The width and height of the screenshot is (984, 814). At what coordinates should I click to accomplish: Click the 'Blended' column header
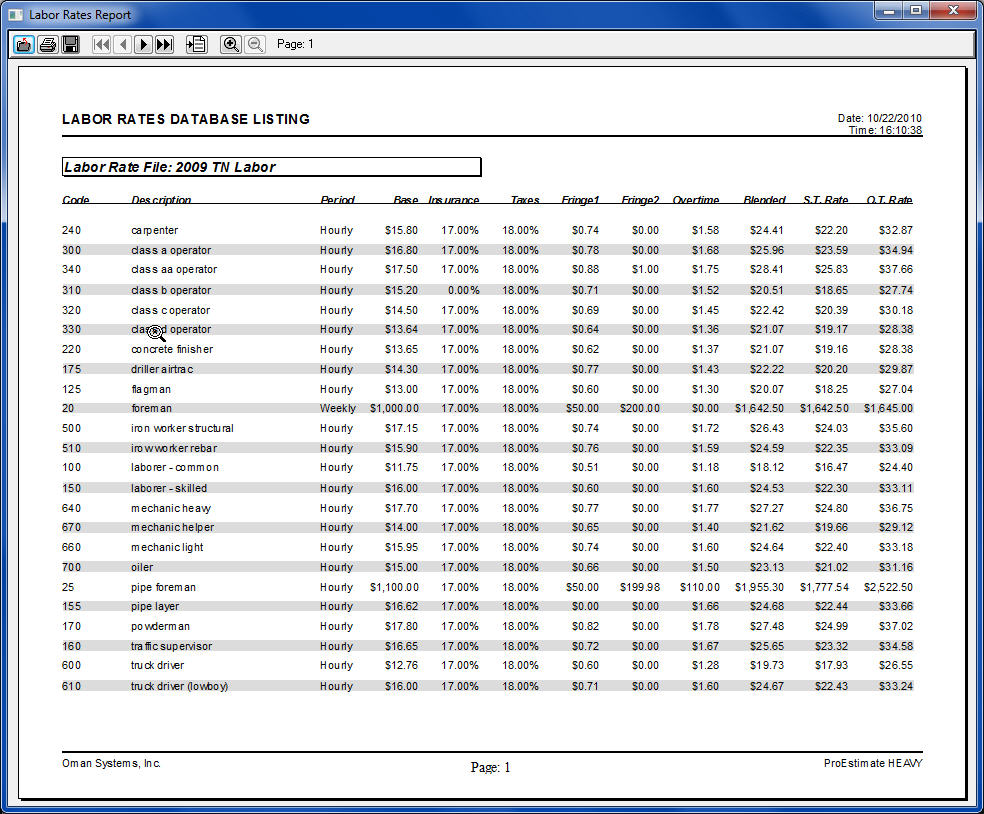pyautogui.click(x=764, y=200)
